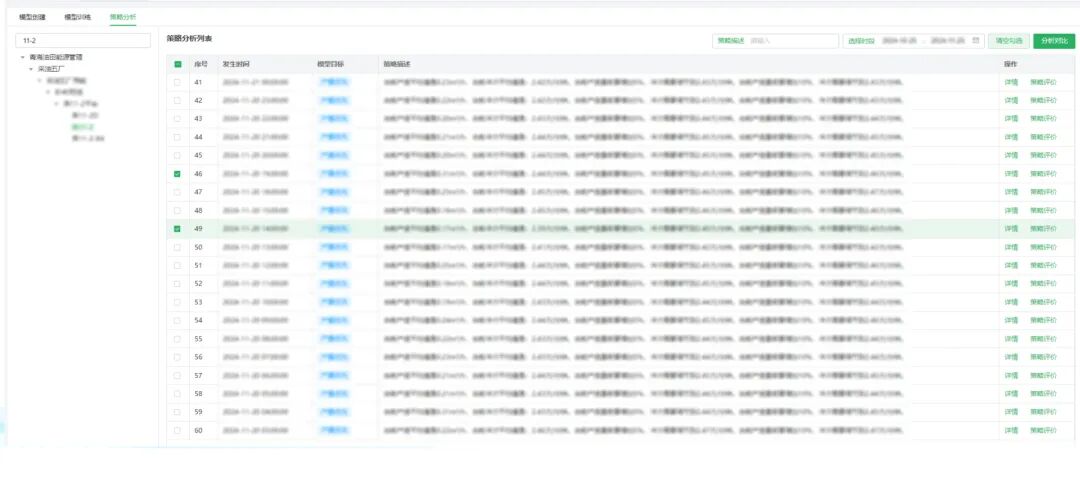Click the sequence number 56 cell
The height and width of the screenshot is (499, 1080).
pos(198,357)
